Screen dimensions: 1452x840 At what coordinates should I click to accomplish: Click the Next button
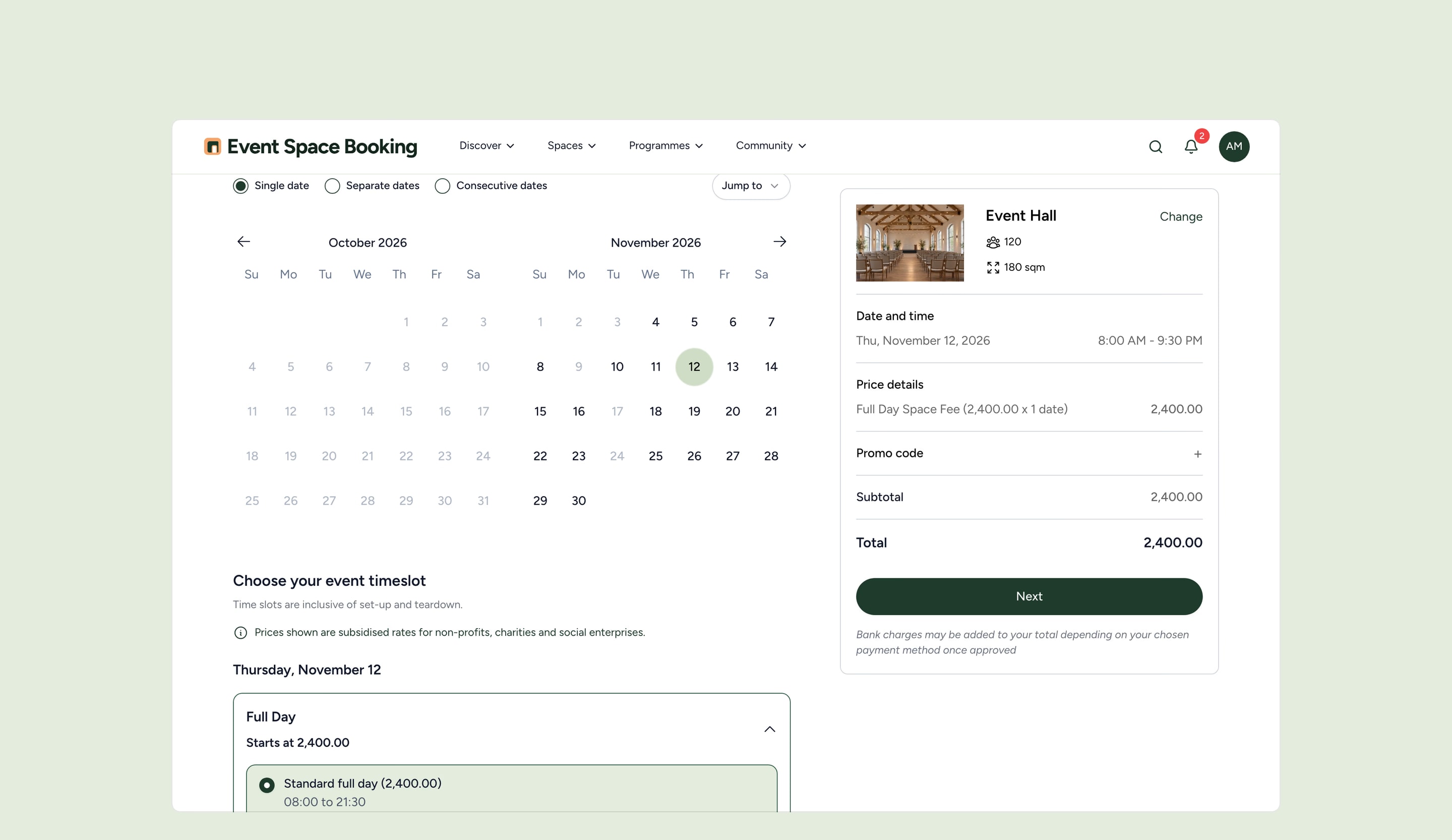1028,596
